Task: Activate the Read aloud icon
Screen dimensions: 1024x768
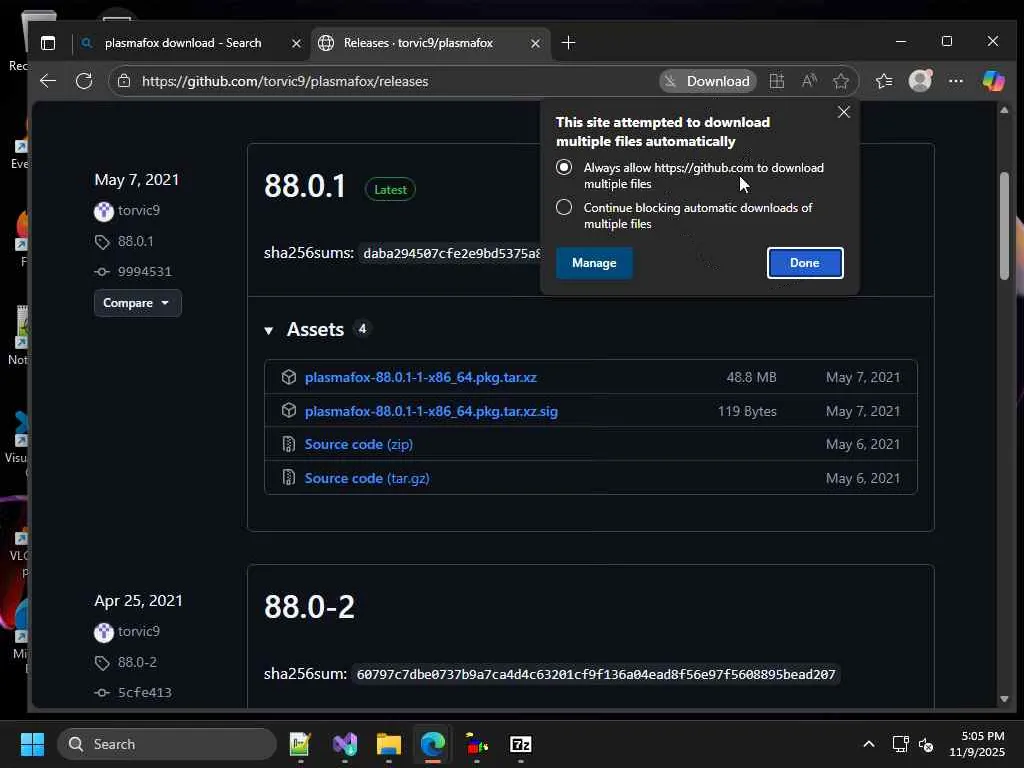Action: [x=809, y=81]
